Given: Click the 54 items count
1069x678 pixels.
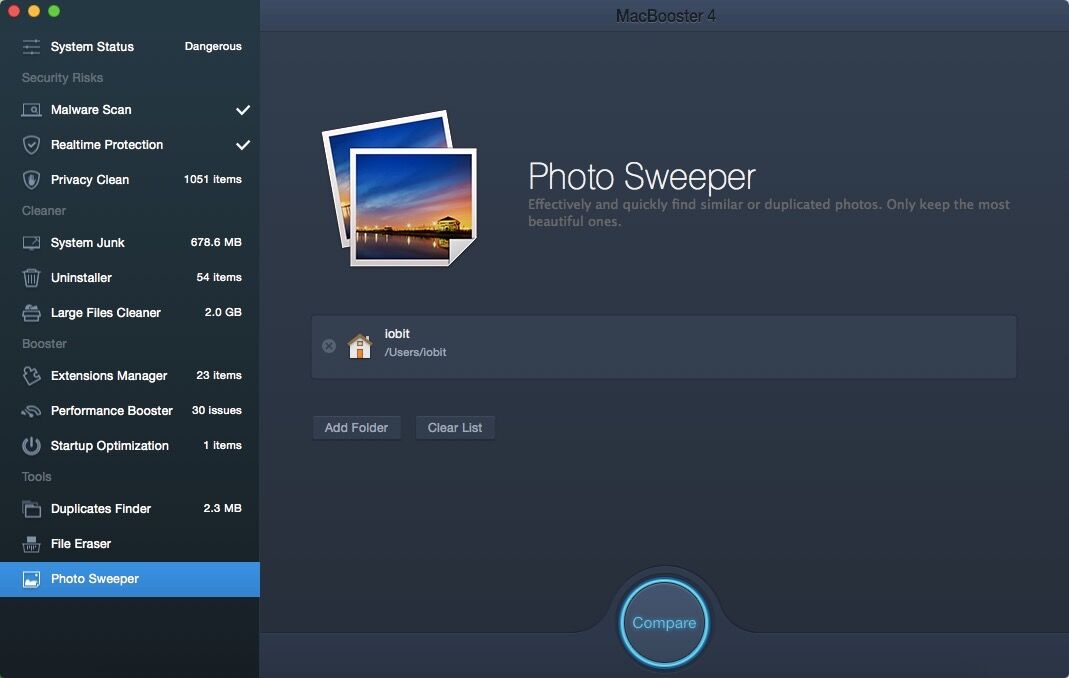Looking at the screenshot, I should [x=219, y=278].
